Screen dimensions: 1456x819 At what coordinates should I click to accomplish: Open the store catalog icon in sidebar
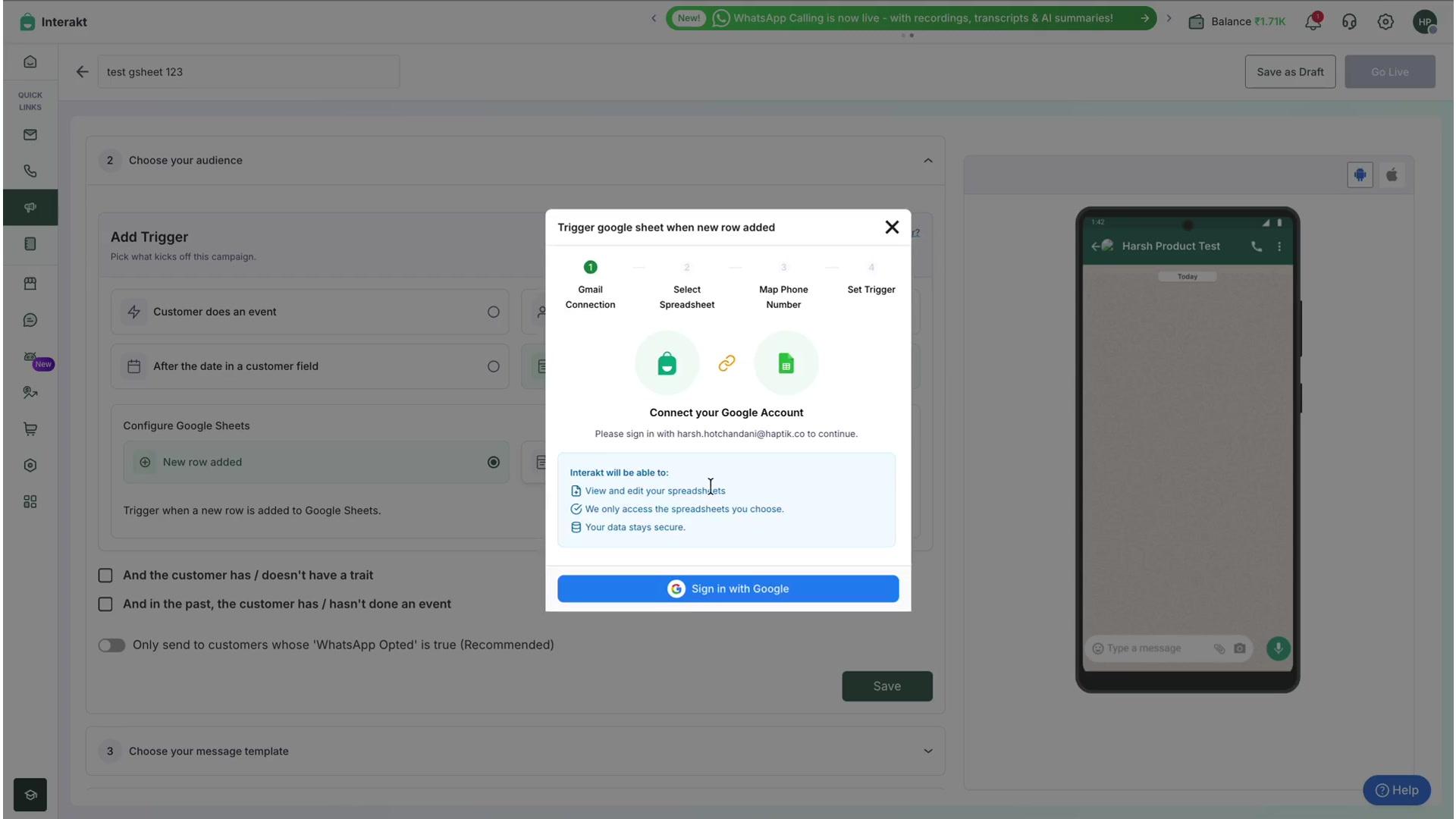tap(30, 284)
